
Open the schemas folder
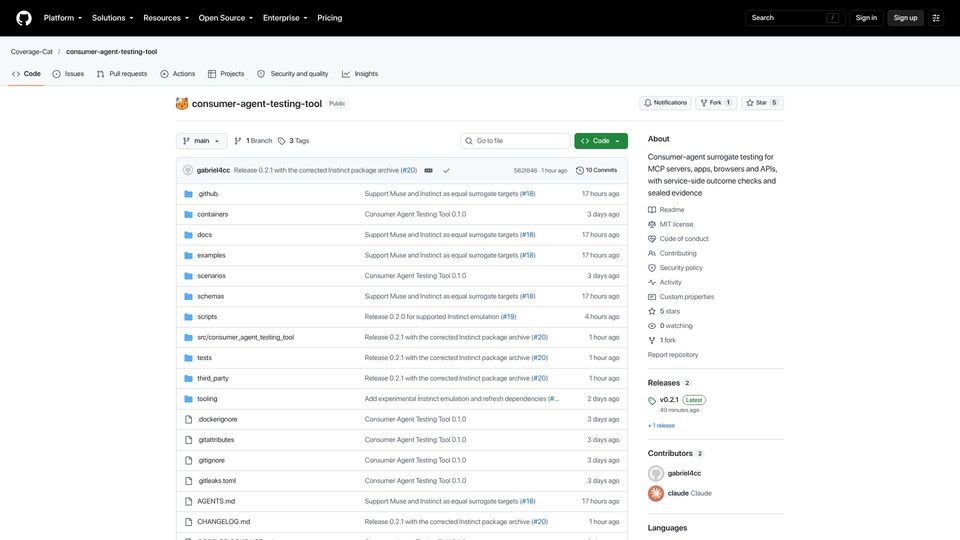click(211, 296)
